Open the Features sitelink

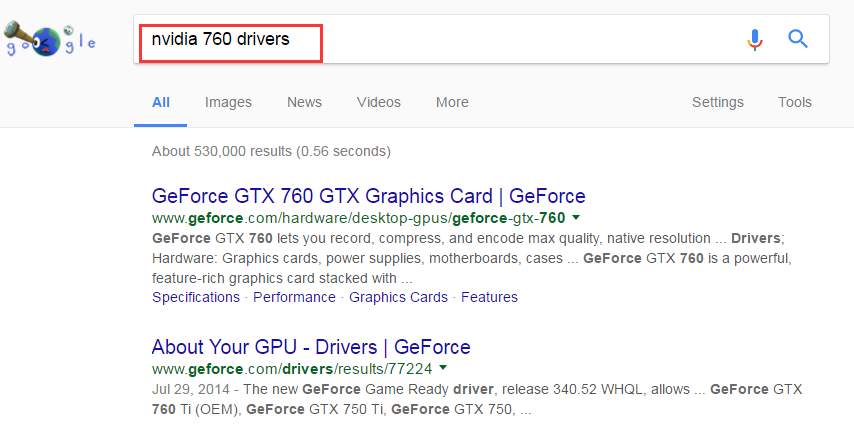tap(489, 297)
